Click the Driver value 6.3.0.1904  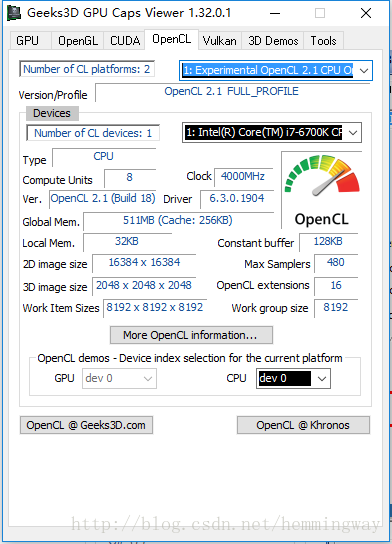237,199
